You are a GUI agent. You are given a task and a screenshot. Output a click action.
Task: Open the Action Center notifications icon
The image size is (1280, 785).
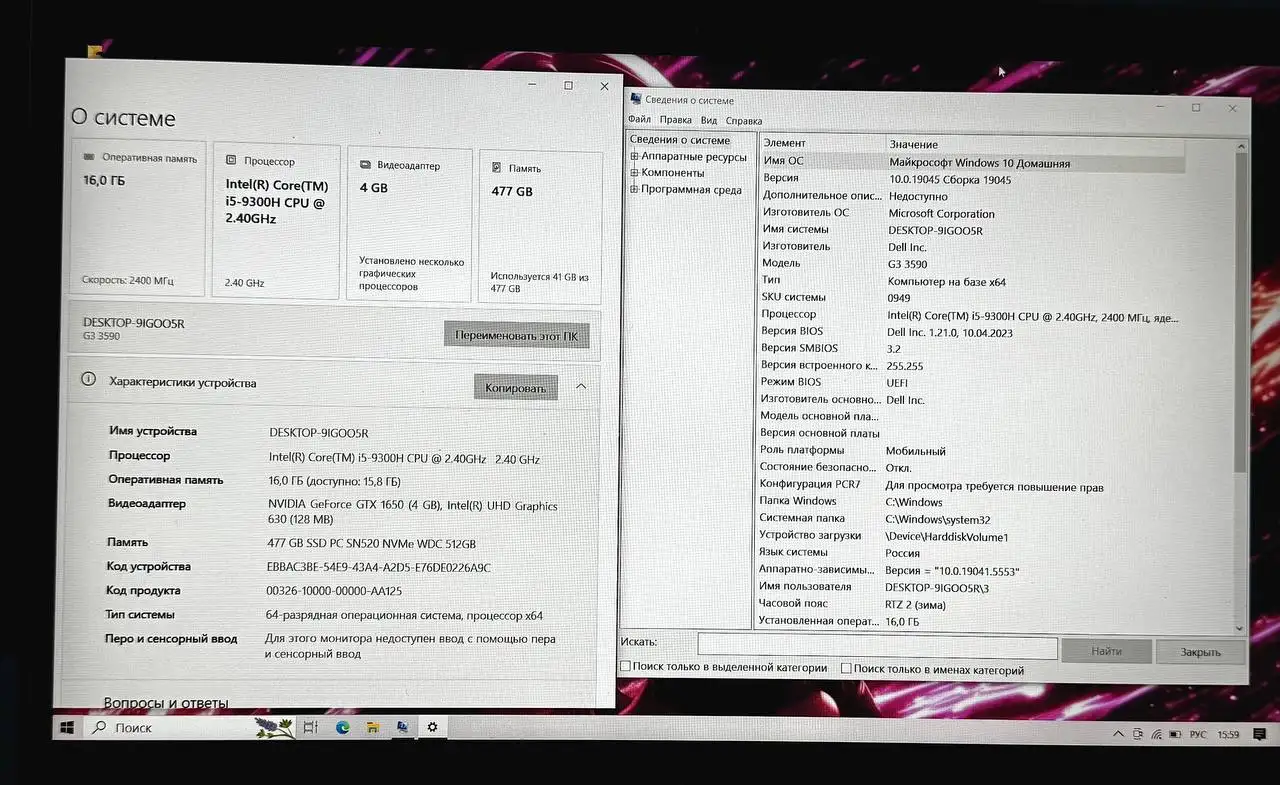pyautogui.click(x=1257, y=735)
